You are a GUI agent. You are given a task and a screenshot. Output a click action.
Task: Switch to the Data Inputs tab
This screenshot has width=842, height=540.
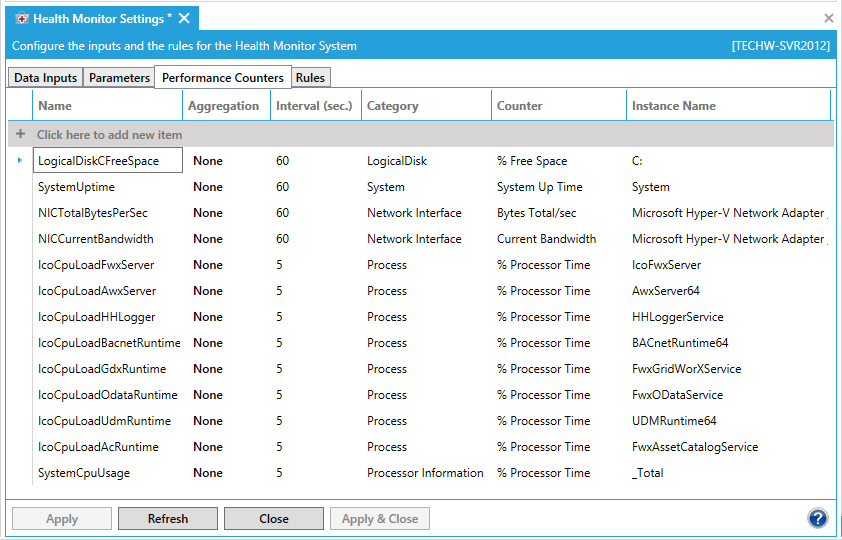[45, 78]
